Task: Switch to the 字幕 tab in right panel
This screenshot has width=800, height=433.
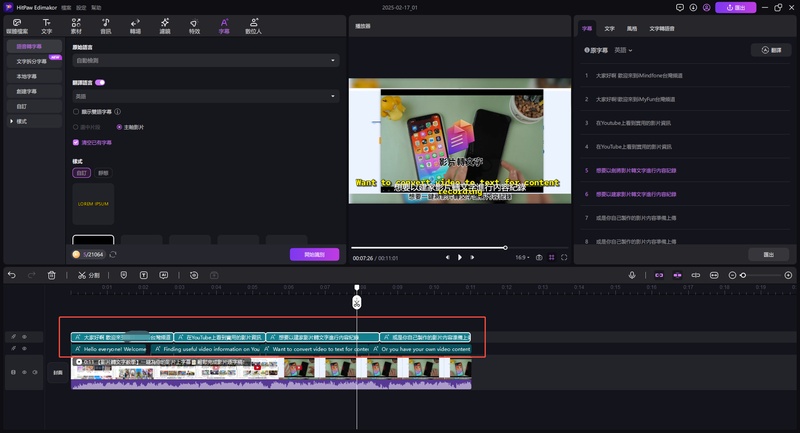Action: pyautogui.click(x=587, y=29)
